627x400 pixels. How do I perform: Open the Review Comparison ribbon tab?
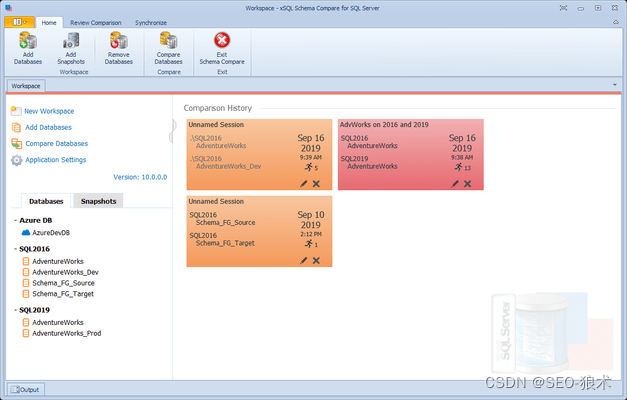tap(96, 23)
